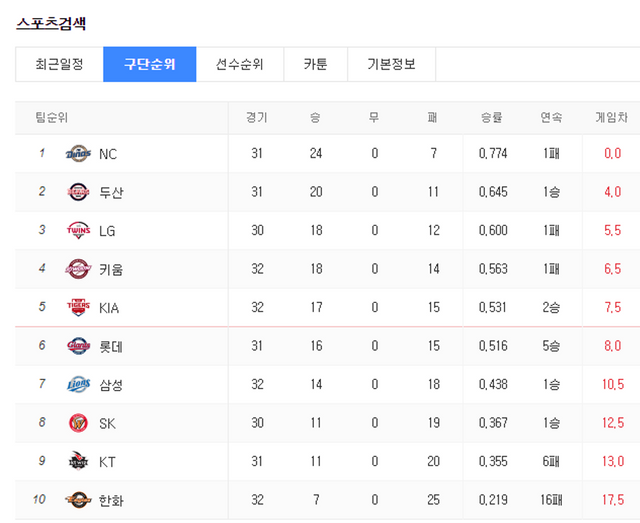The image size is (640, 523).
Task: Click the 연속 column header
Action: point(551,118)
